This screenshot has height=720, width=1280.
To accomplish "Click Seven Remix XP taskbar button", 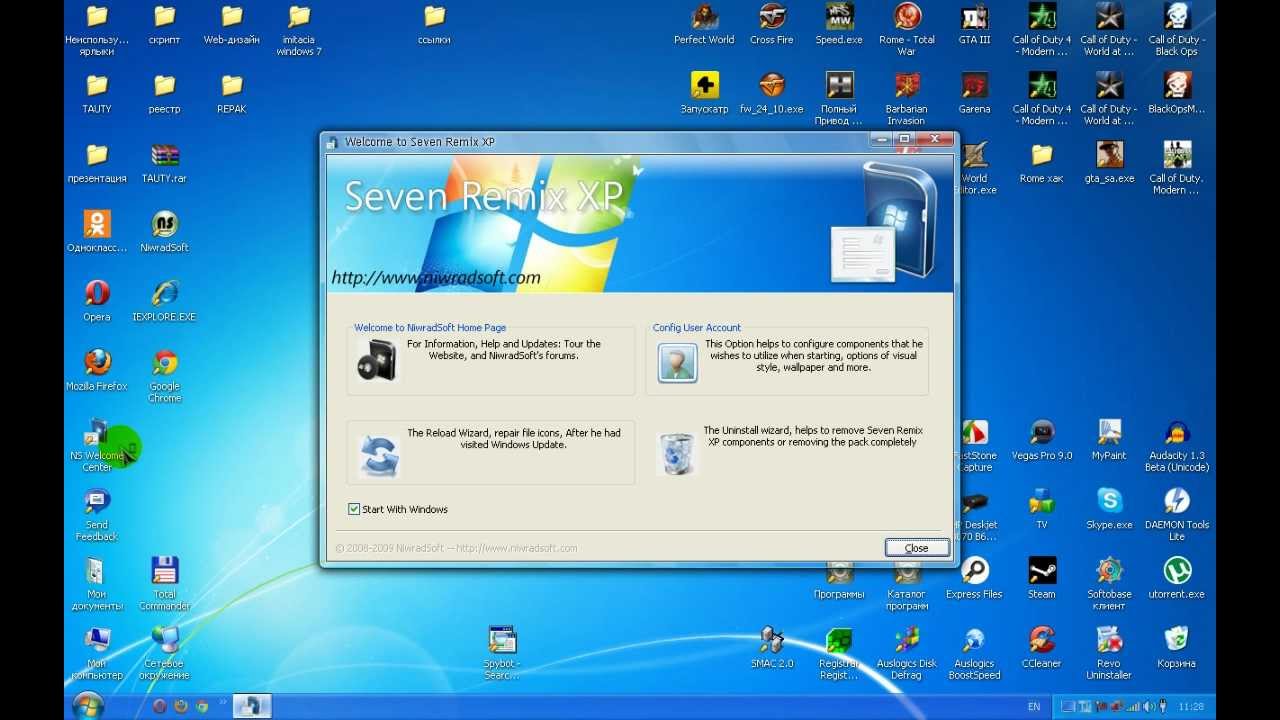I will pos(253,706).
